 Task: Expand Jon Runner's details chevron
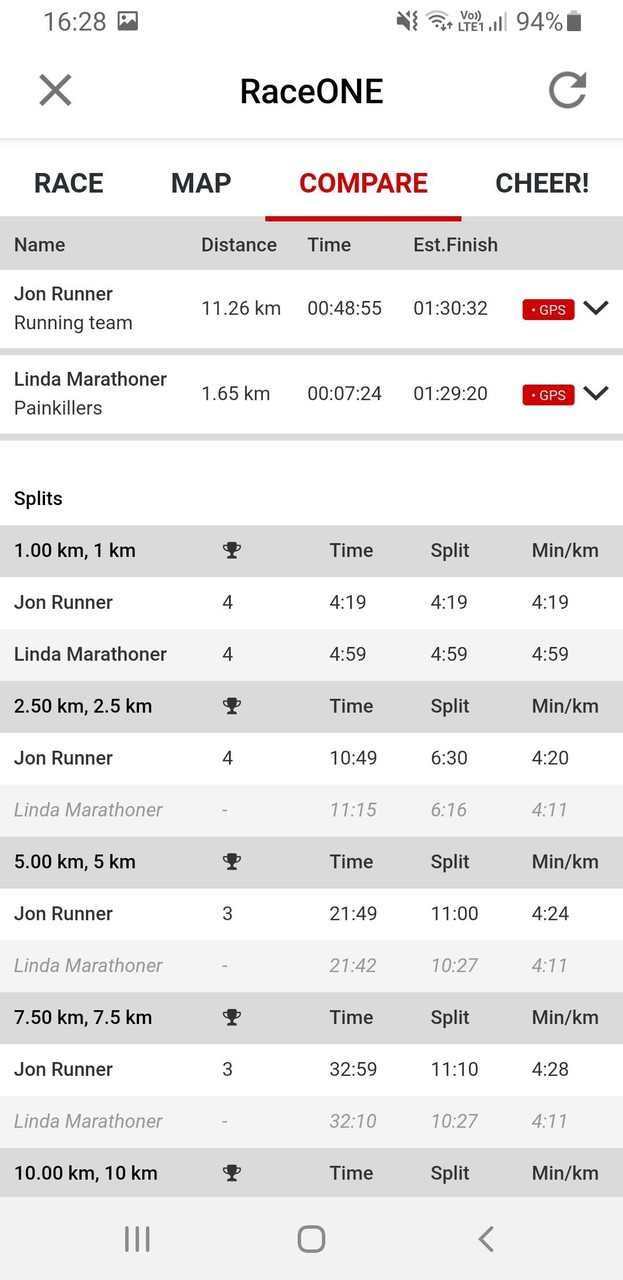coord(596,308)
